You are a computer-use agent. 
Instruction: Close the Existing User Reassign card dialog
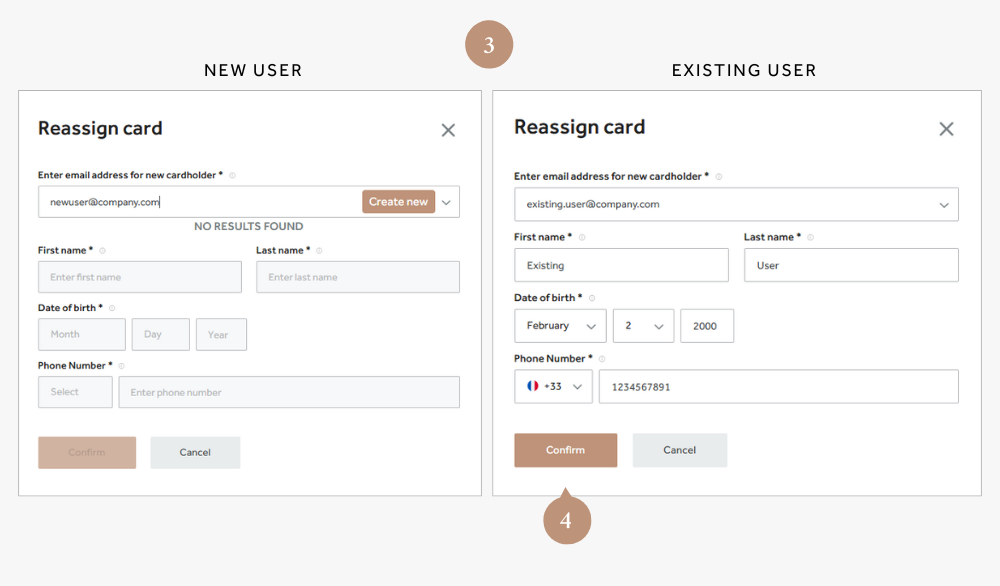click(x=946, y=129)
